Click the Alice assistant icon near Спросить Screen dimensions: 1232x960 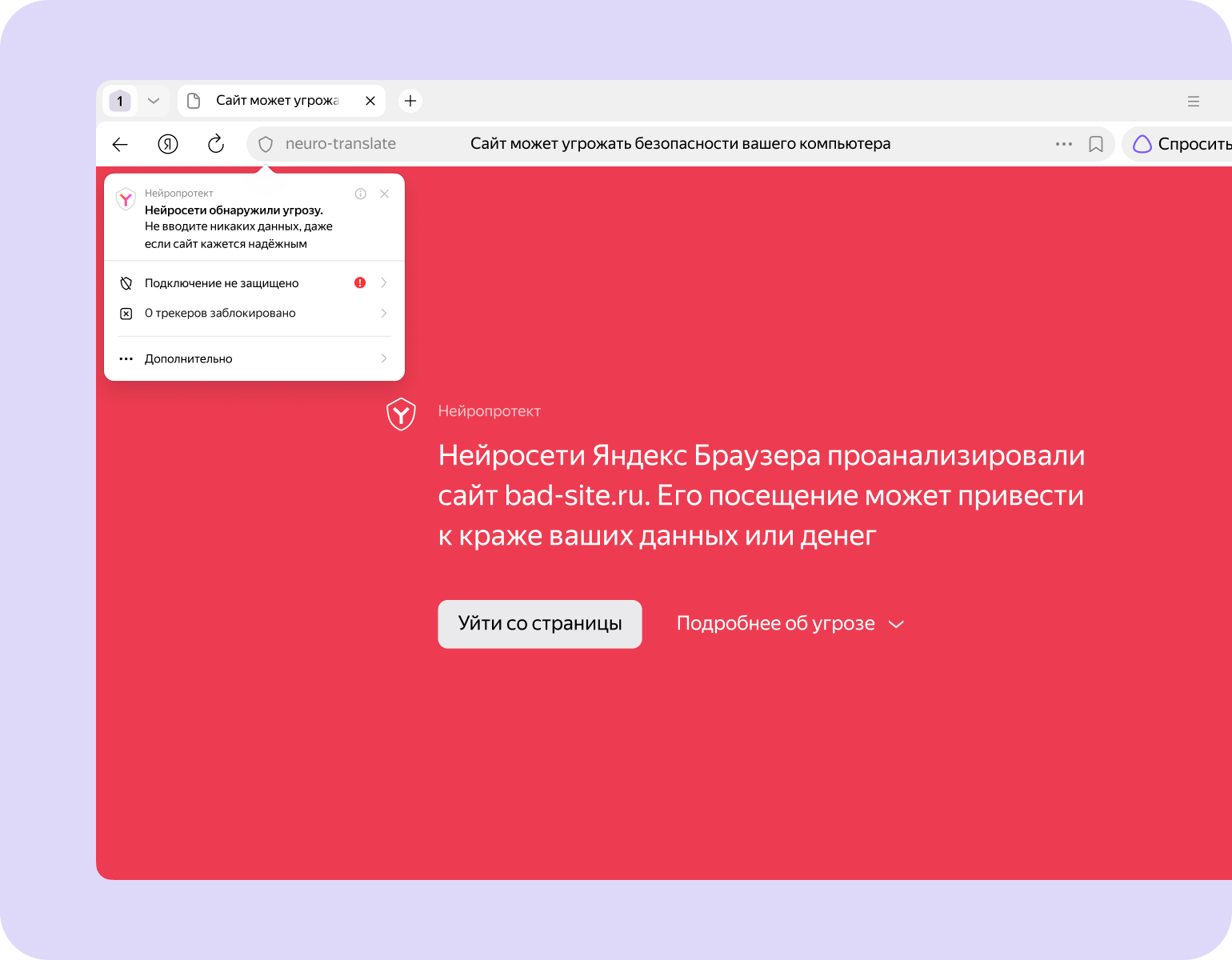click(x=1142, y=144)
